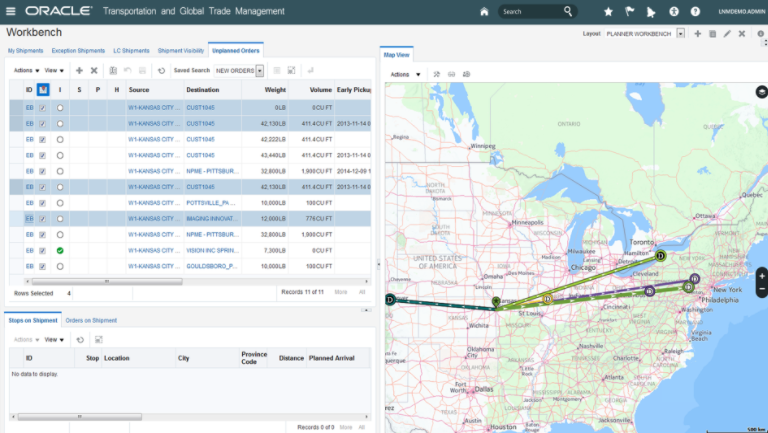This screenshot has height=433, width=768.
Task: Open the hamburger navigation menu
Action: (10, 11)
